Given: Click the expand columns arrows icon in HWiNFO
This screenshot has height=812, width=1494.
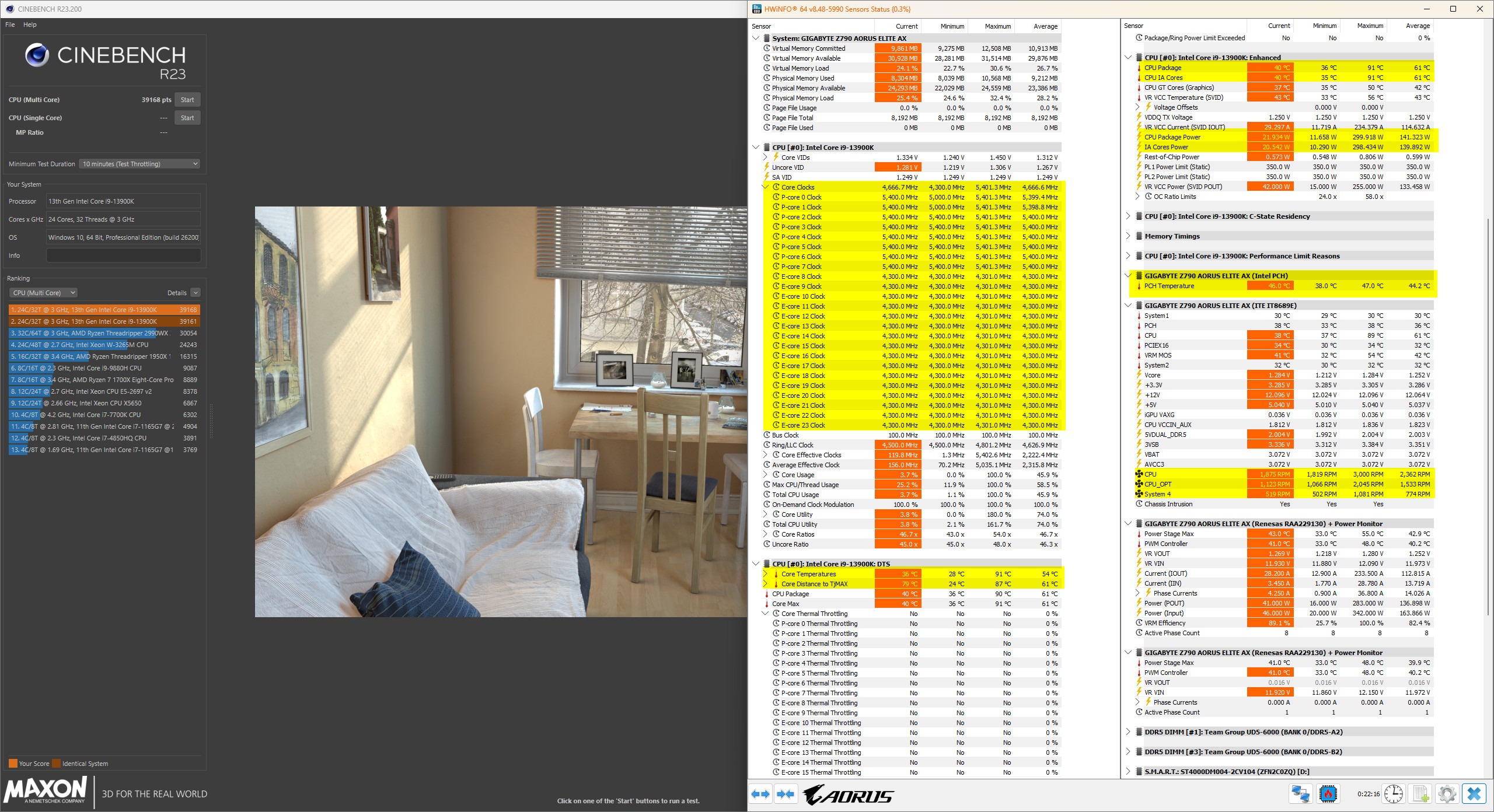Looking at the screenshot, I should point(760,794).
